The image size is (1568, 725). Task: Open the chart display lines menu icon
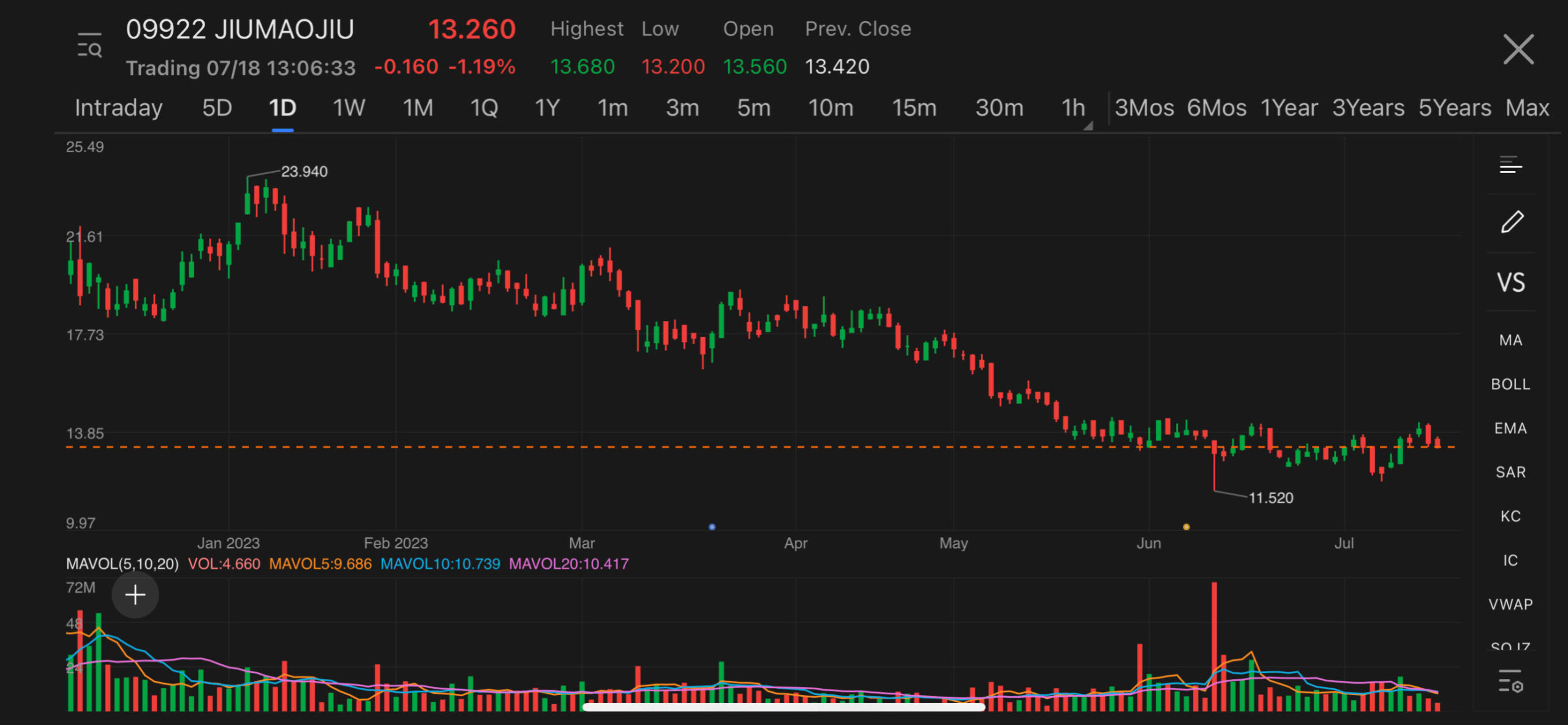point(1510,165)
